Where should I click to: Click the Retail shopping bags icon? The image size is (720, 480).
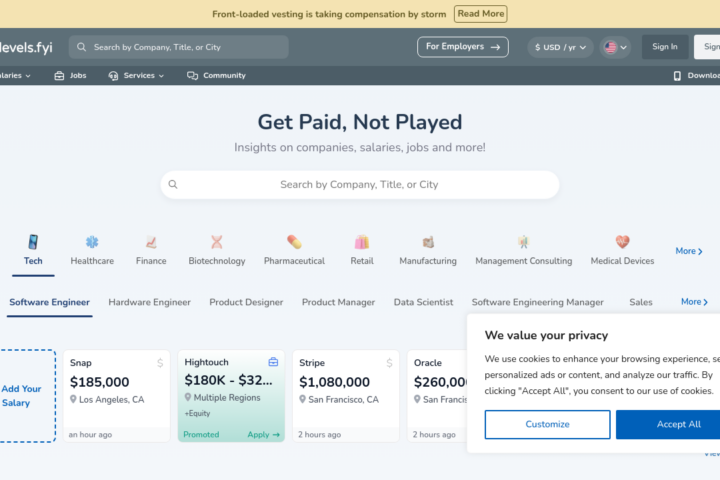[362, 242]
